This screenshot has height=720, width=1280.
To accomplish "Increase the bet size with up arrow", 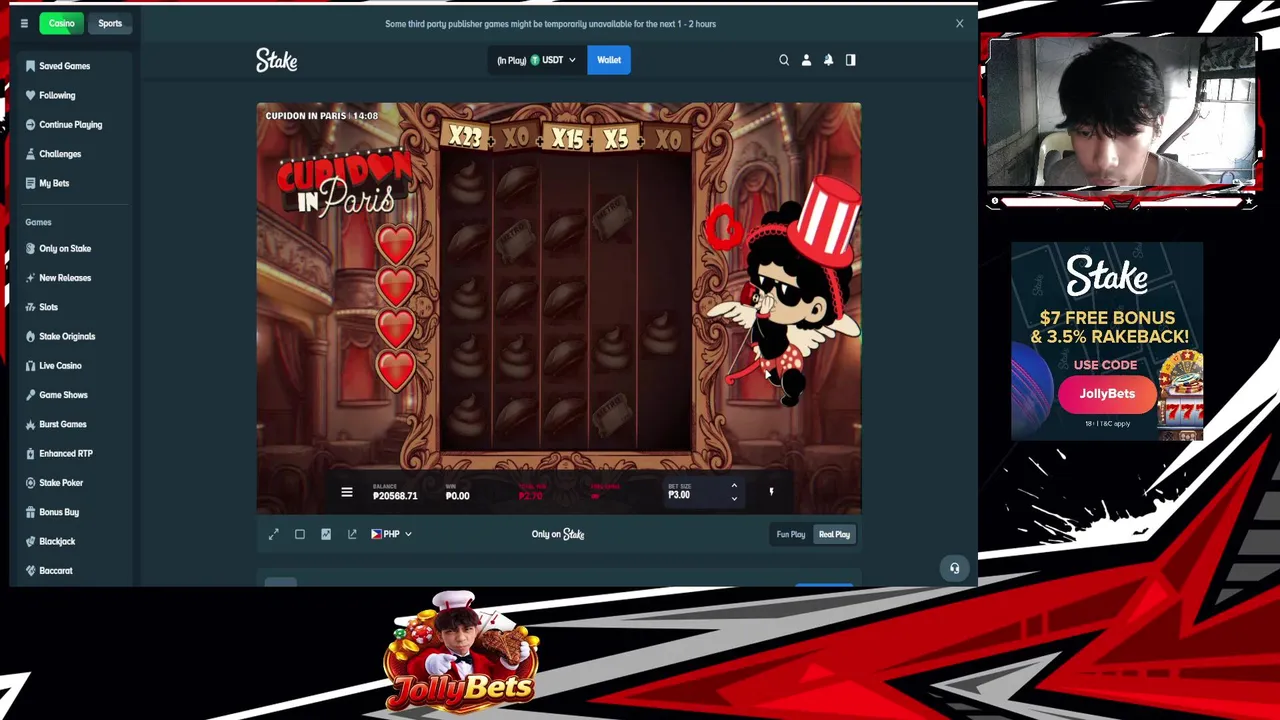I will point(734,486).
